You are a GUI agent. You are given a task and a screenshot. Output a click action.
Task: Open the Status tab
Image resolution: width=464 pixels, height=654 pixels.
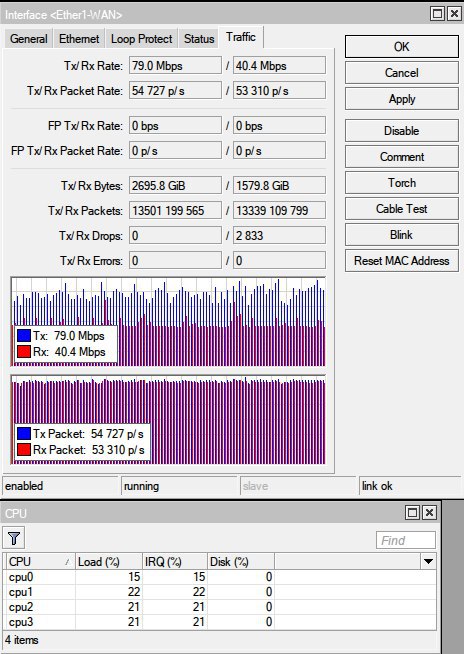pyautogui.click(x=199, y=39)
